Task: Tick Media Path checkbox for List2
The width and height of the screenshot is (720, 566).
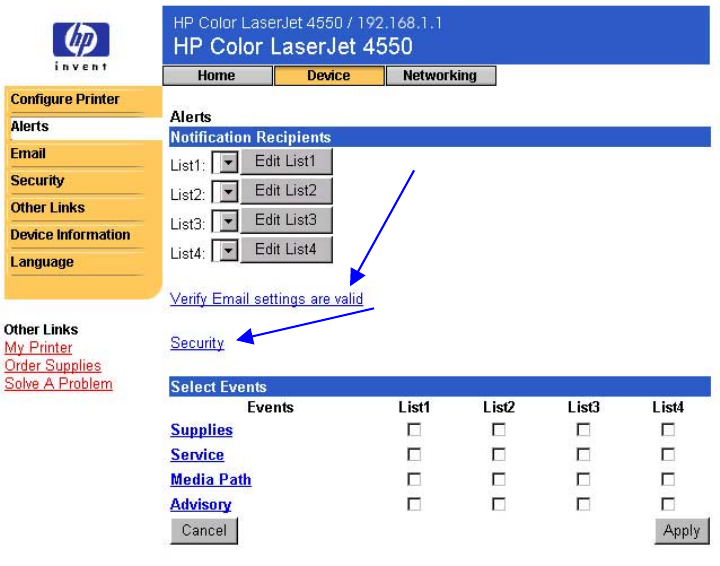Action: coord(499,479)
